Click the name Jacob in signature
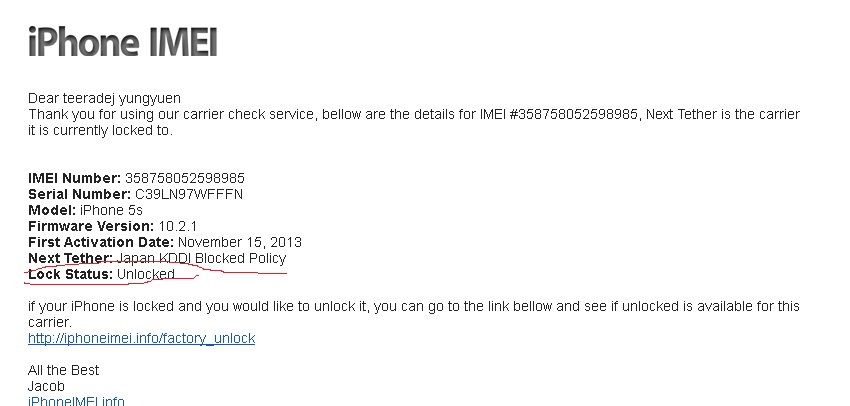Viewport: 850px width, 406px height. [46, 386]
